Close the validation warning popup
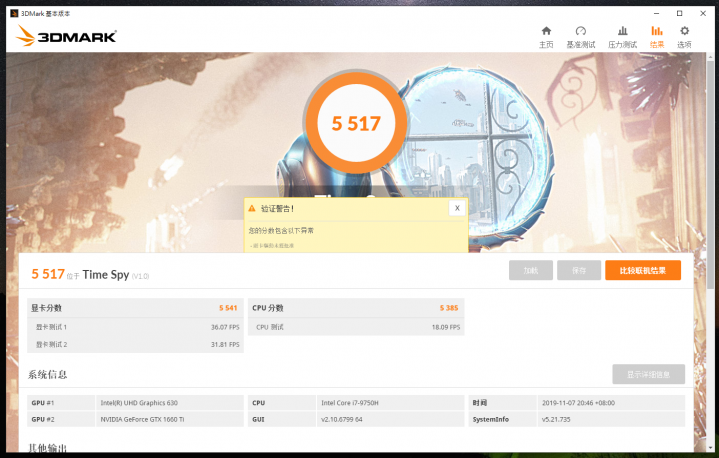The width and height of the screenshot is (719, 458). pos(457,208)
